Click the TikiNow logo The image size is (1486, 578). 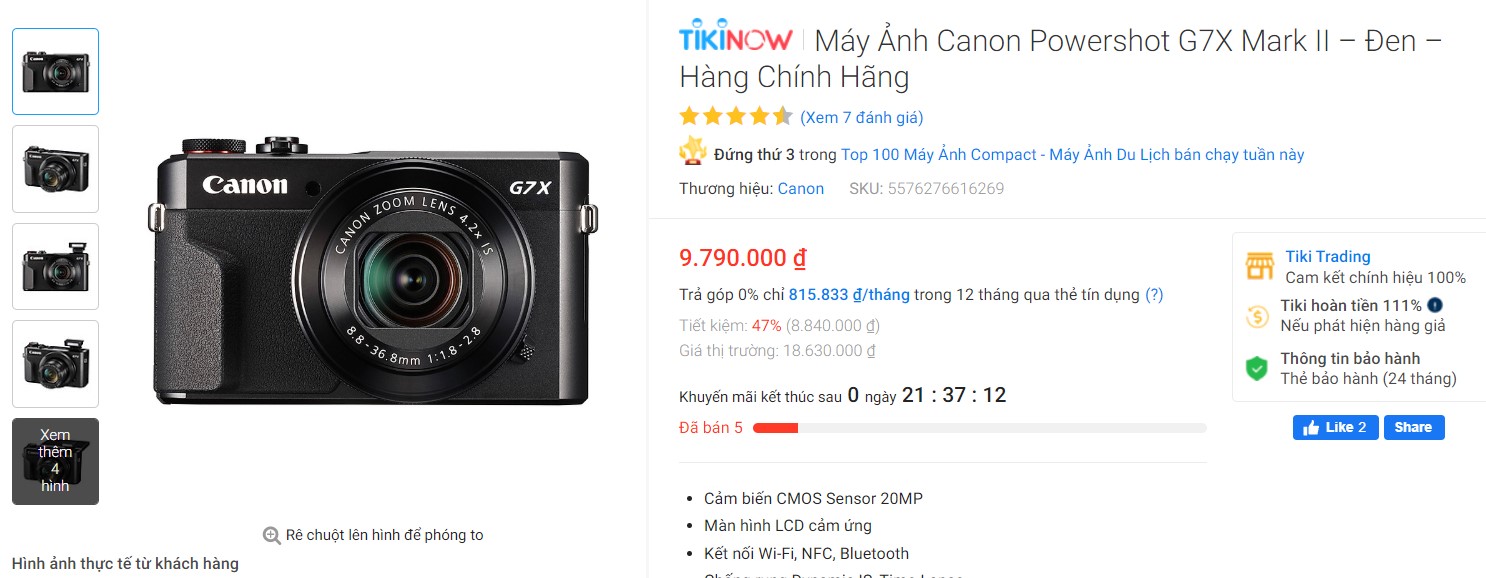click(x=736, y=40)
